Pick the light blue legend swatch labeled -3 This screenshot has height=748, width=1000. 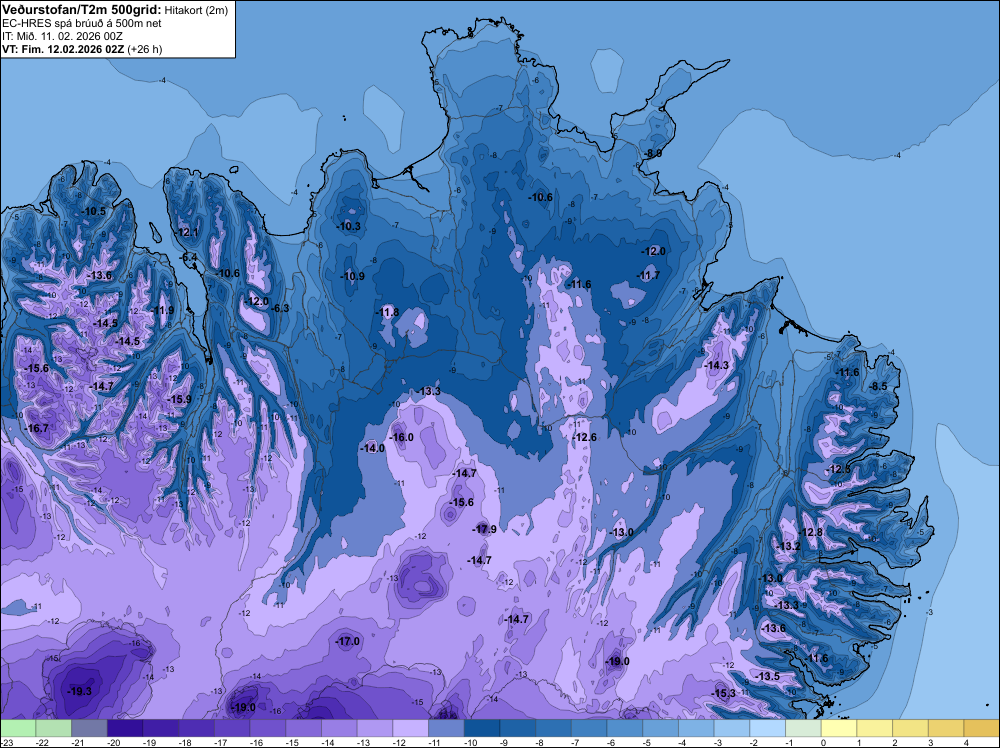[732, 728]
